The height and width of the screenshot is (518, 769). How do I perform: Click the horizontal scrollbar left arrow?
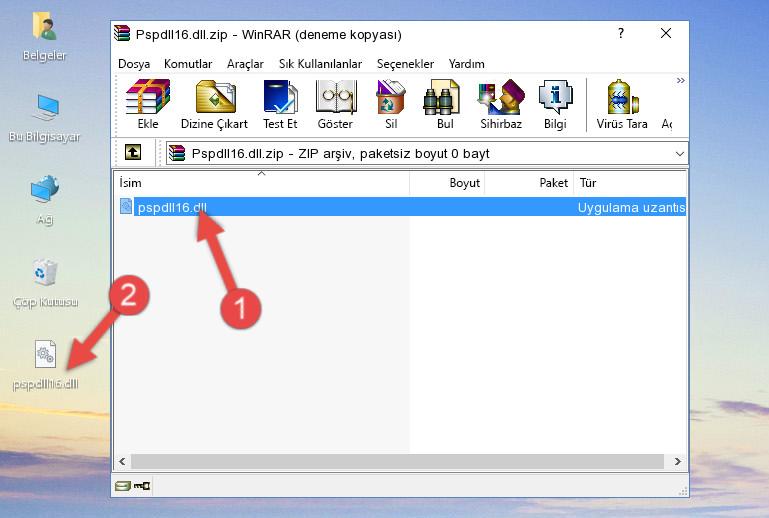pos(122,461)
